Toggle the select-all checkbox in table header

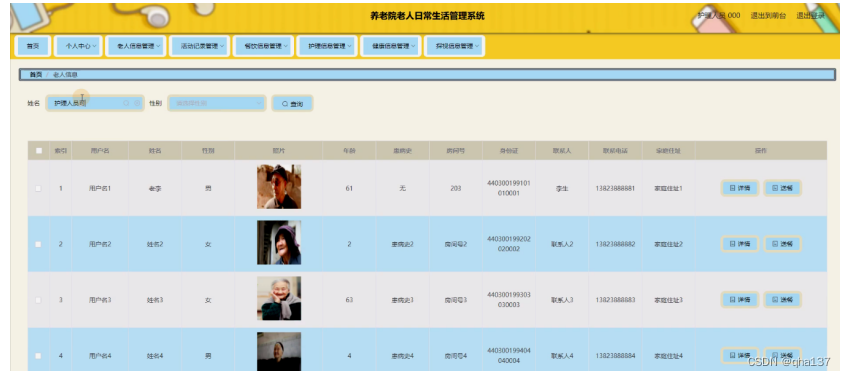pos(39,151)
